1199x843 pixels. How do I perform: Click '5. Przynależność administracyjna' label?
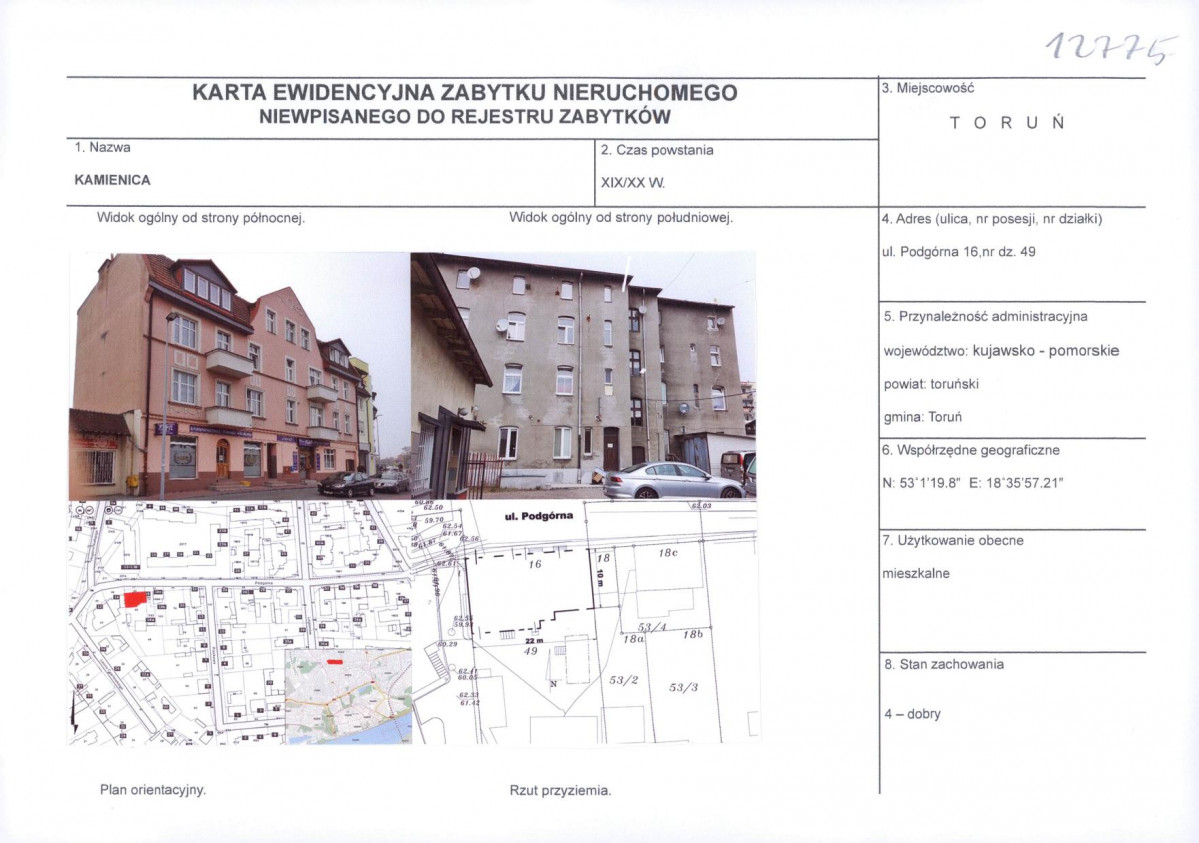[x=985, y=316]
